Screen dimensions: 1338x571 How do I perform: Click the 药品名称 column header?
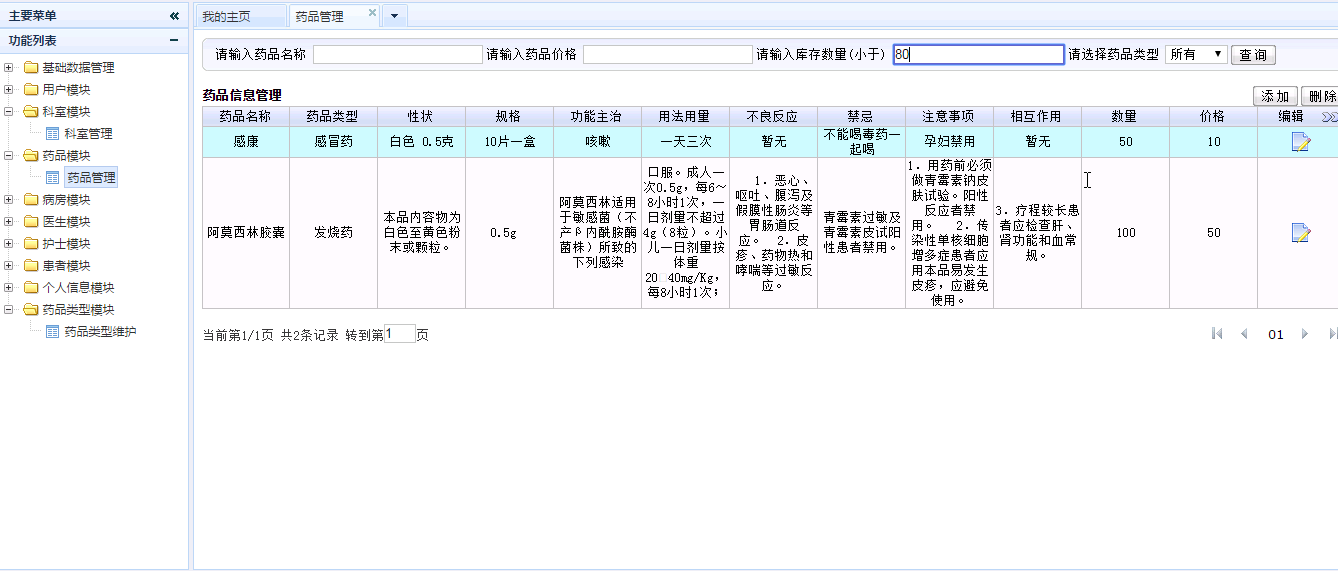[245, 117]
